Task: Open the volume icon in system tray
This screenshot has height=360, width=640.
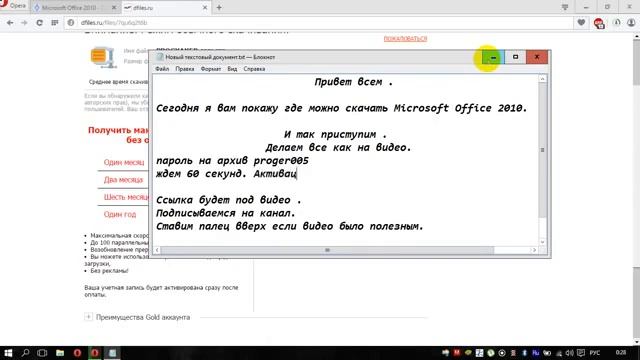Action: 569,353
